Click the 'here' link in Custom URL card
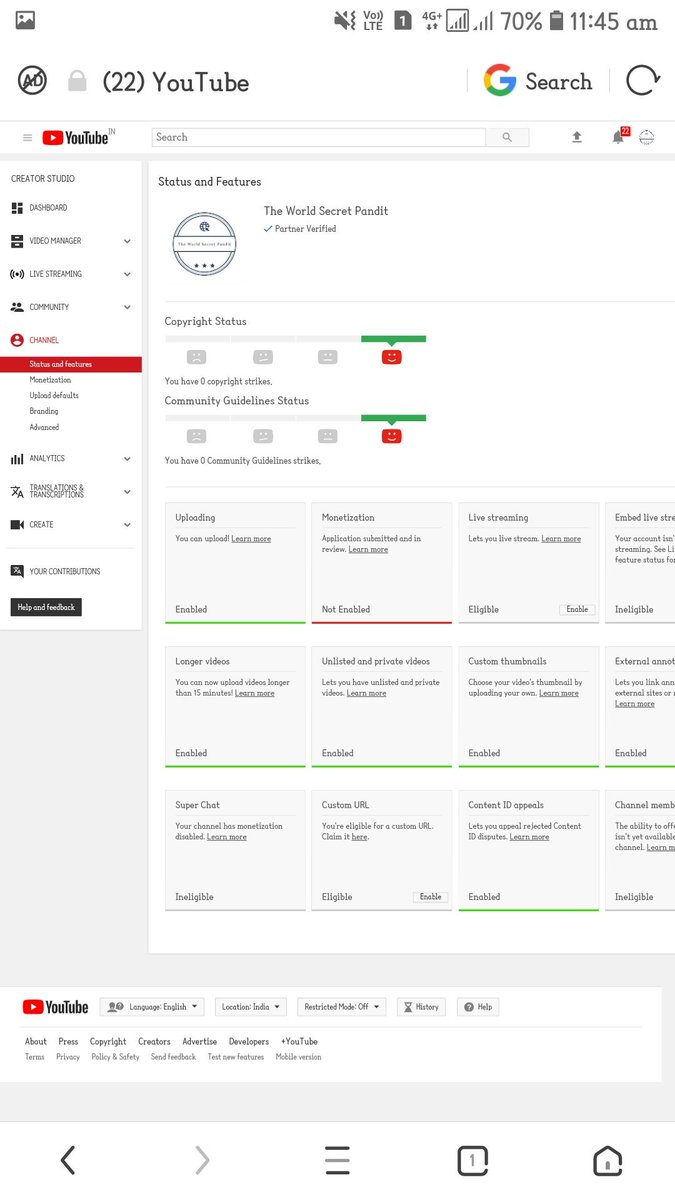 pyautogui.click(x=359, y=837)
